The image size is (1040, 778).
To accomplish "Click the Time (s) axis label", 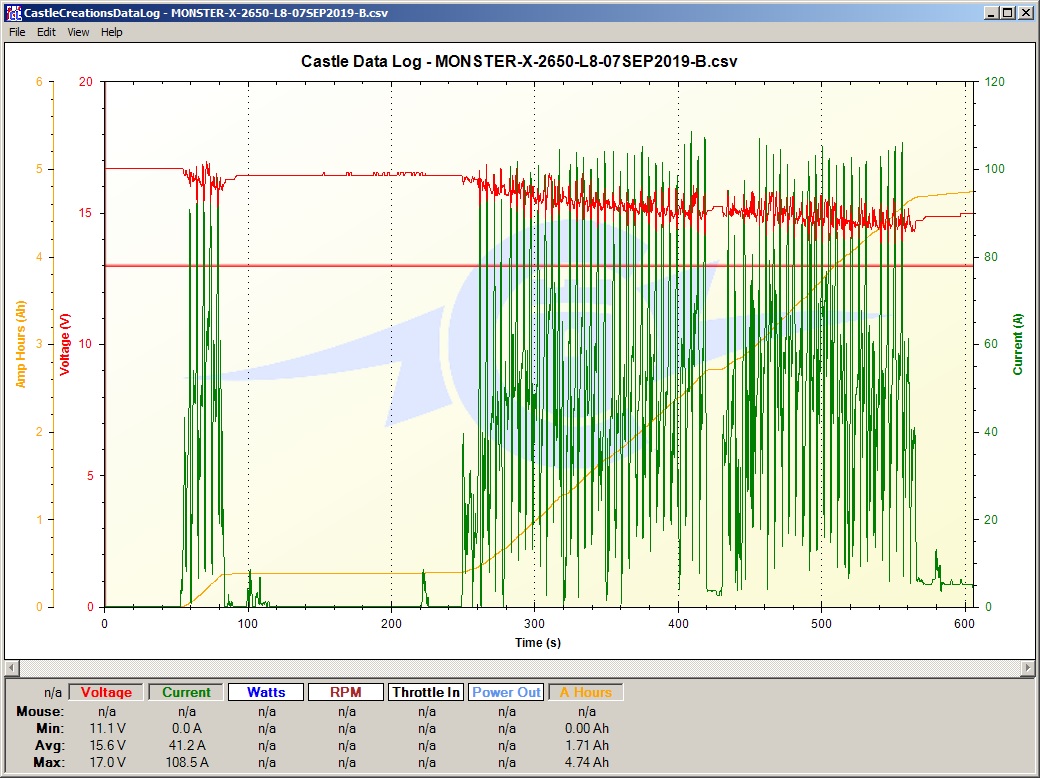I will [x=538, y=643].
